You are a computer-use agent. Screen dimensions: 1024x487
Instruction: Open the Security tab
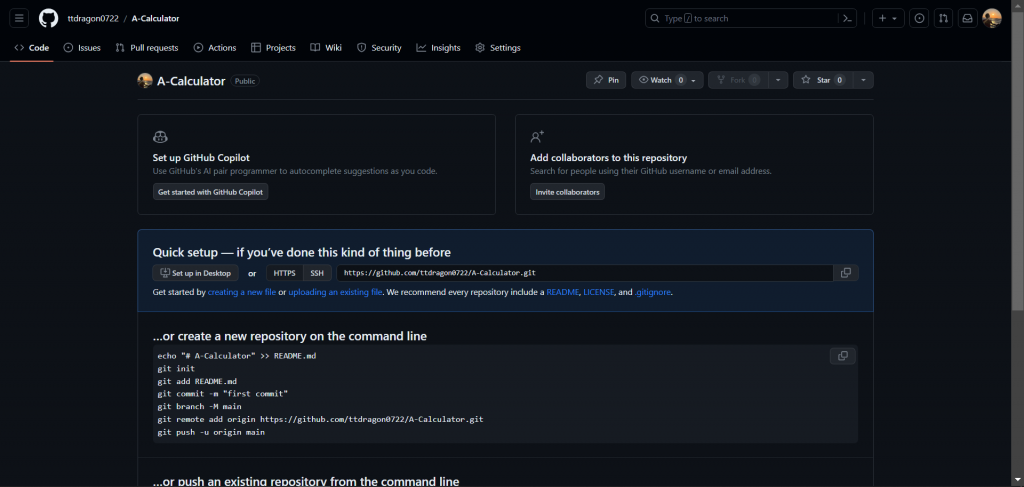(x=379, y=48)
